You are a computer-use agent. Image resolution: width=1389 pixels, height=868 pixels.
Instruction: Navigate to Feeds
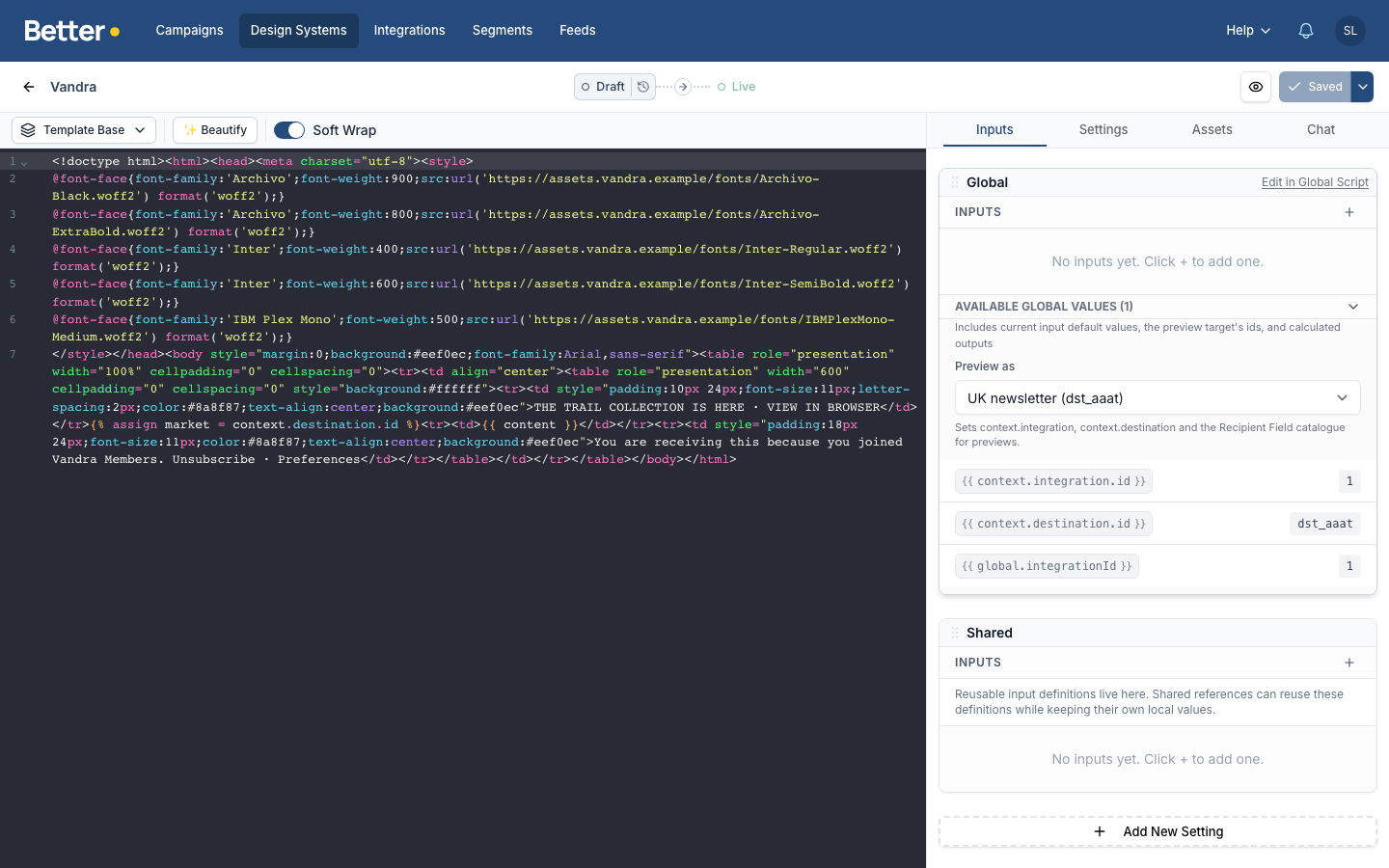point(578,31)
